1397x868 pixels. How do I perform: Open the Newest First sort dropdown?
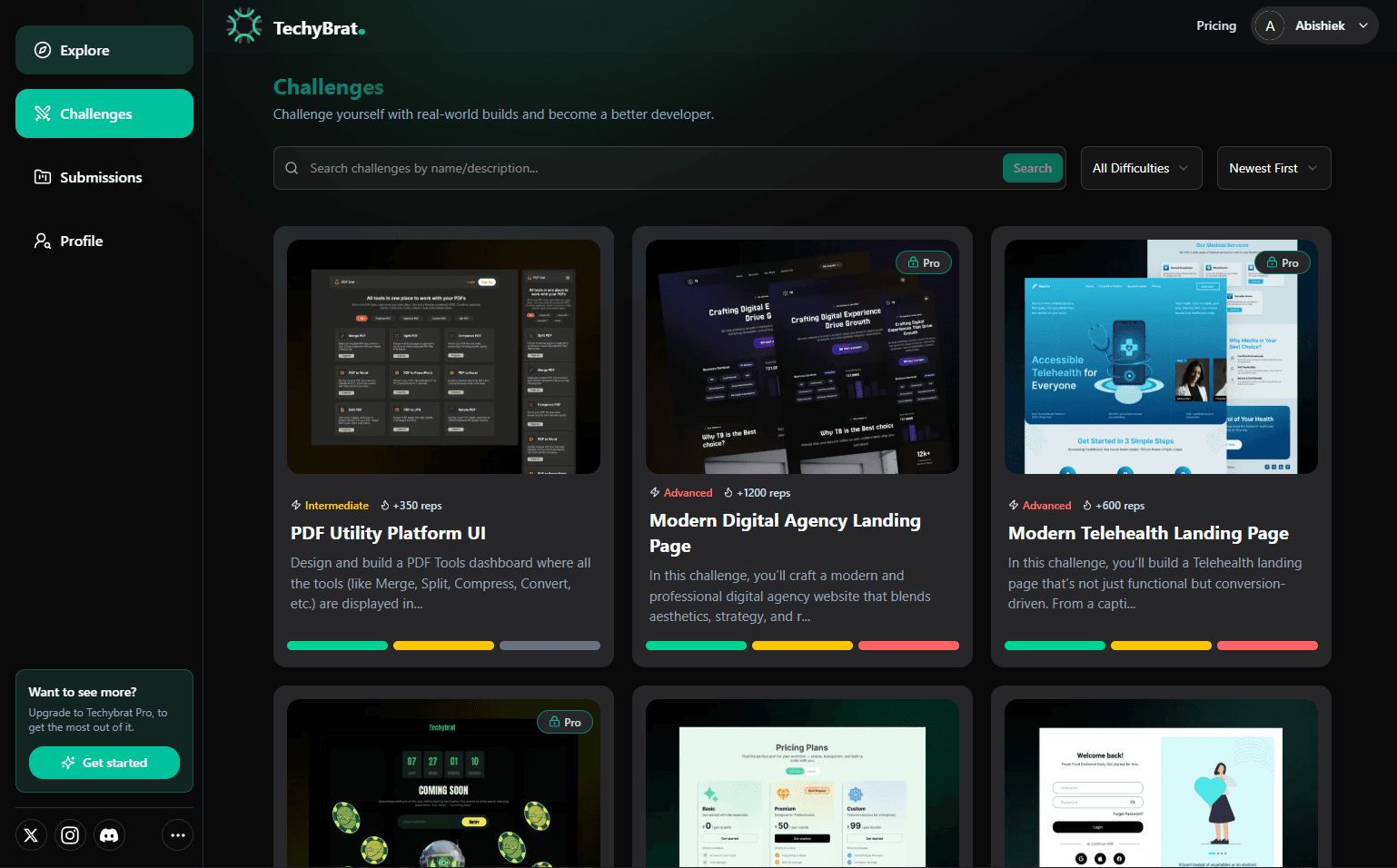(x=1273, y=168)
